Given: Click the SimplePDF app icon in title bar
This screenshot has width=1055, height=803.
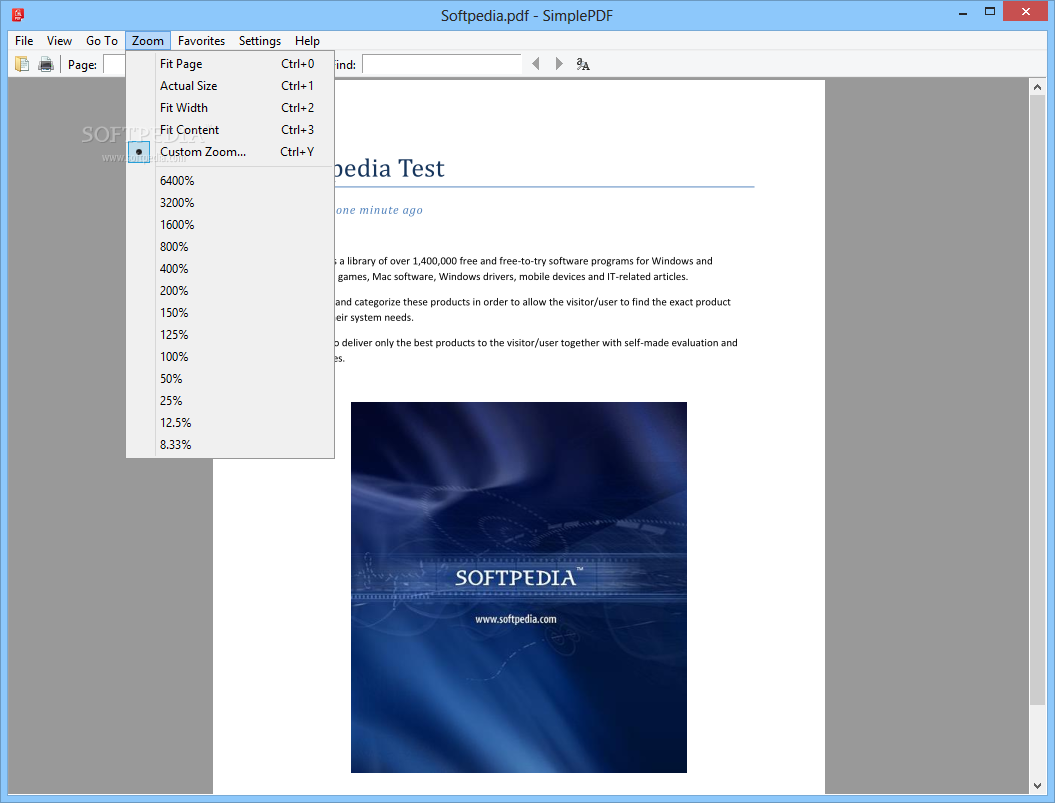Looking at the screenshot, I should (x=18, y=14).
